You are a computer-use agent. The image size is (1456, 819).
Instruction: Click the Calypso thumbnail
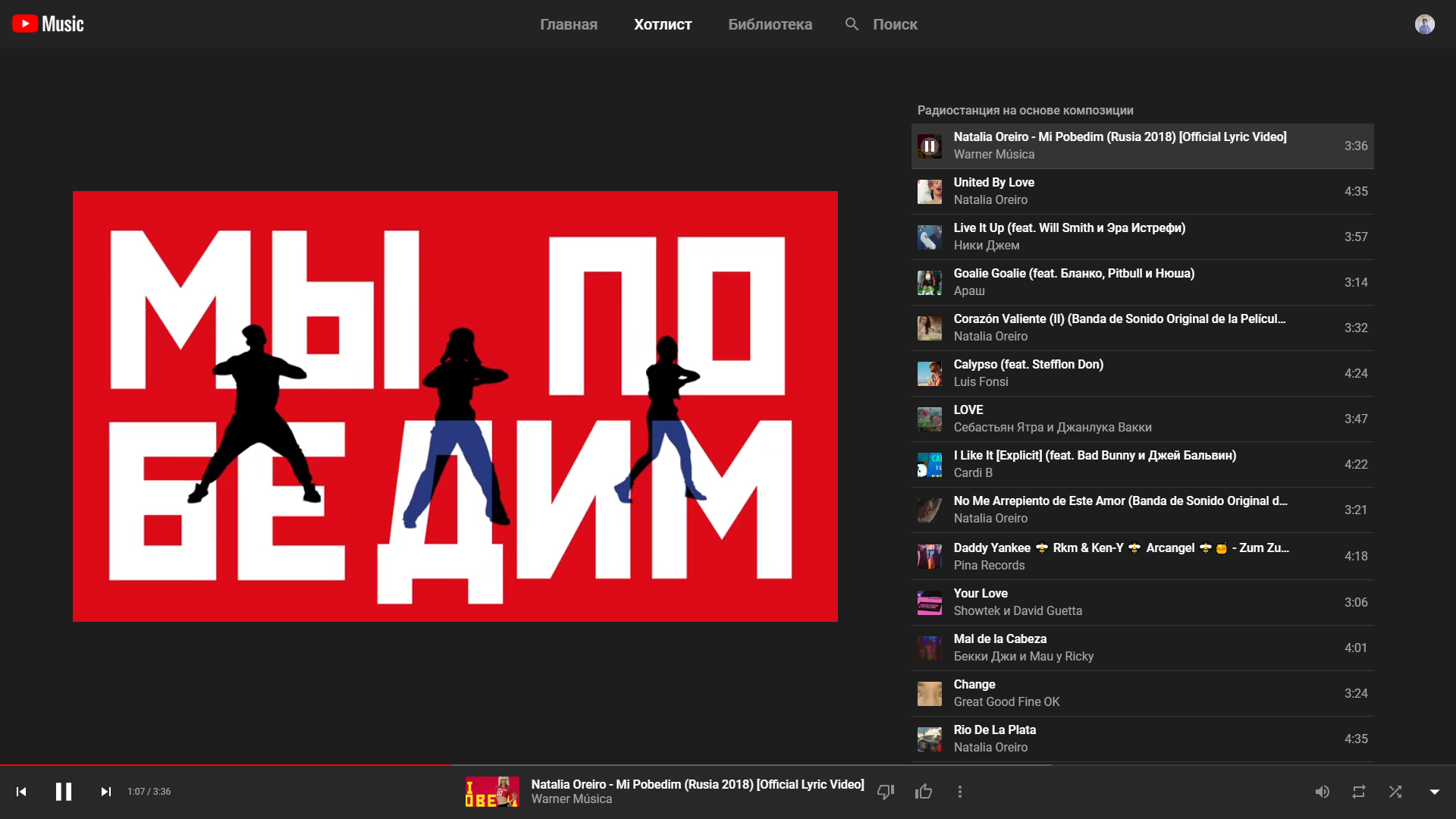930,374
